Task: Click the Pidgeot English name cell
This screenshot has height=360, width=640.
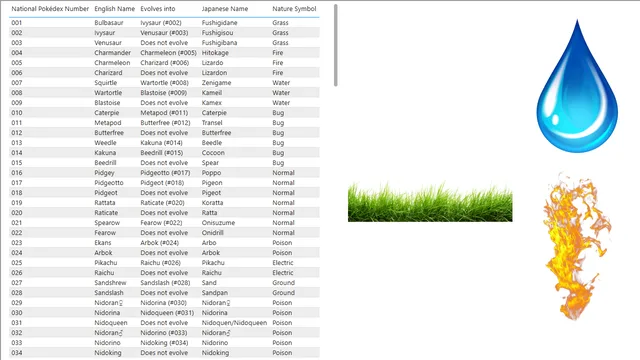Action: (106, 193)
